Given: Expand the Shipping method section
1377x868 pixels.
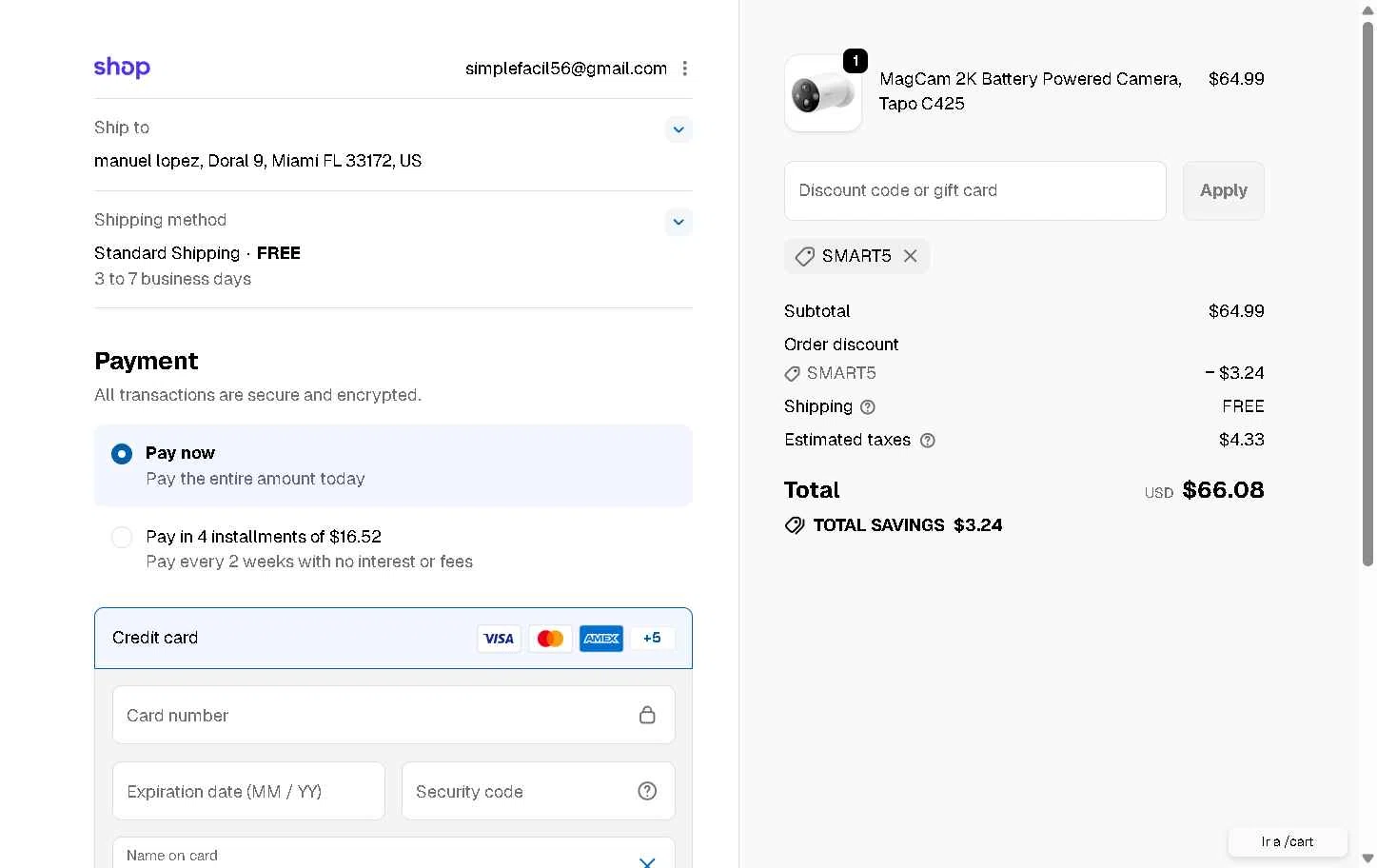Looking at the screenshot, I should [x=679, y=222].
